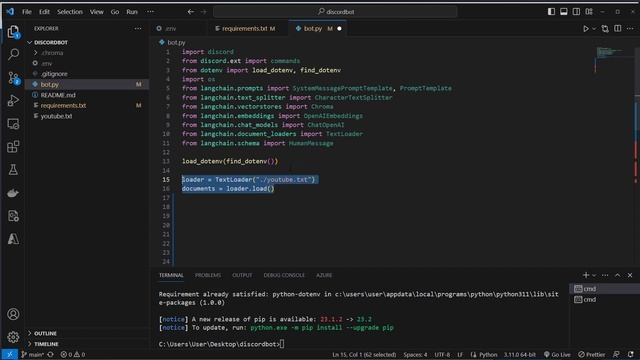The image size is (640, 360).
Task: Switch to the AZURE panel tab
Action: [324, 275]
